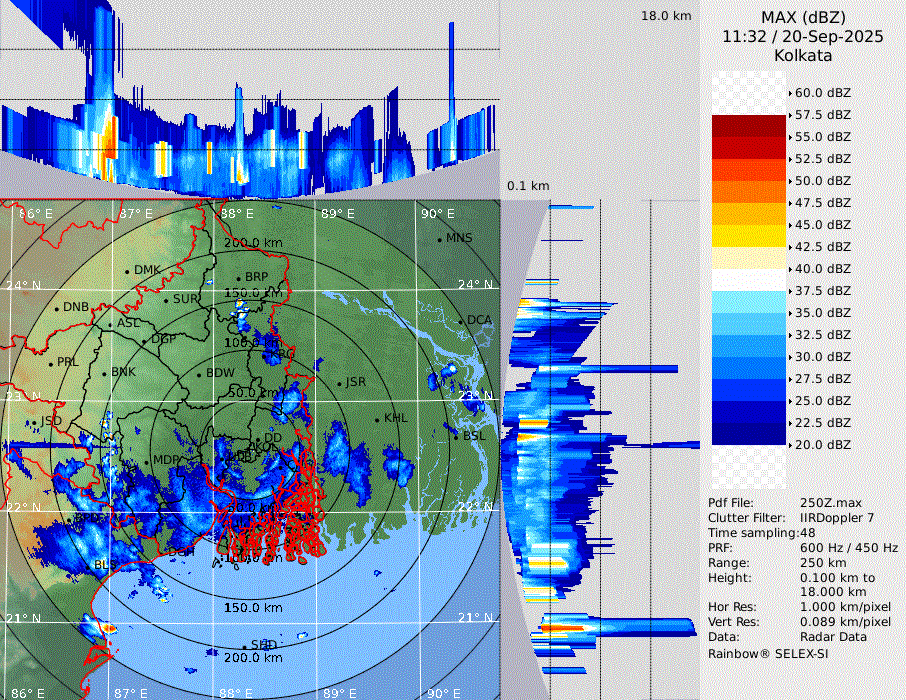The image size is (906, 700).
Task: Click the BDW station marker dot
Action: tap(199, 374)
